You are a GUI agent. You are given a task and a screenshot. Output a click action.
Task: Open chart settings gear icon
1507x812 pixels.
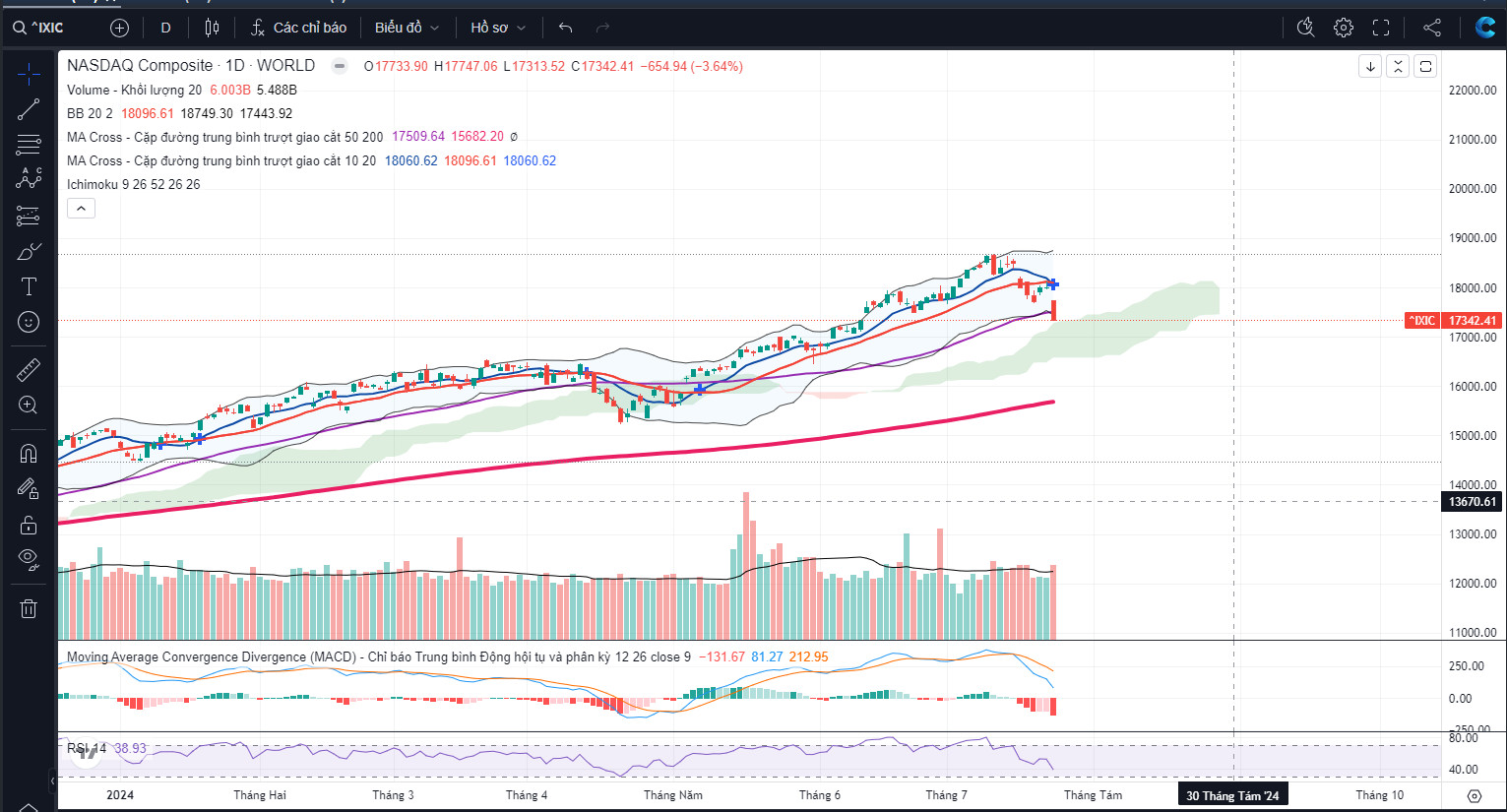(x=1344, y=28)
